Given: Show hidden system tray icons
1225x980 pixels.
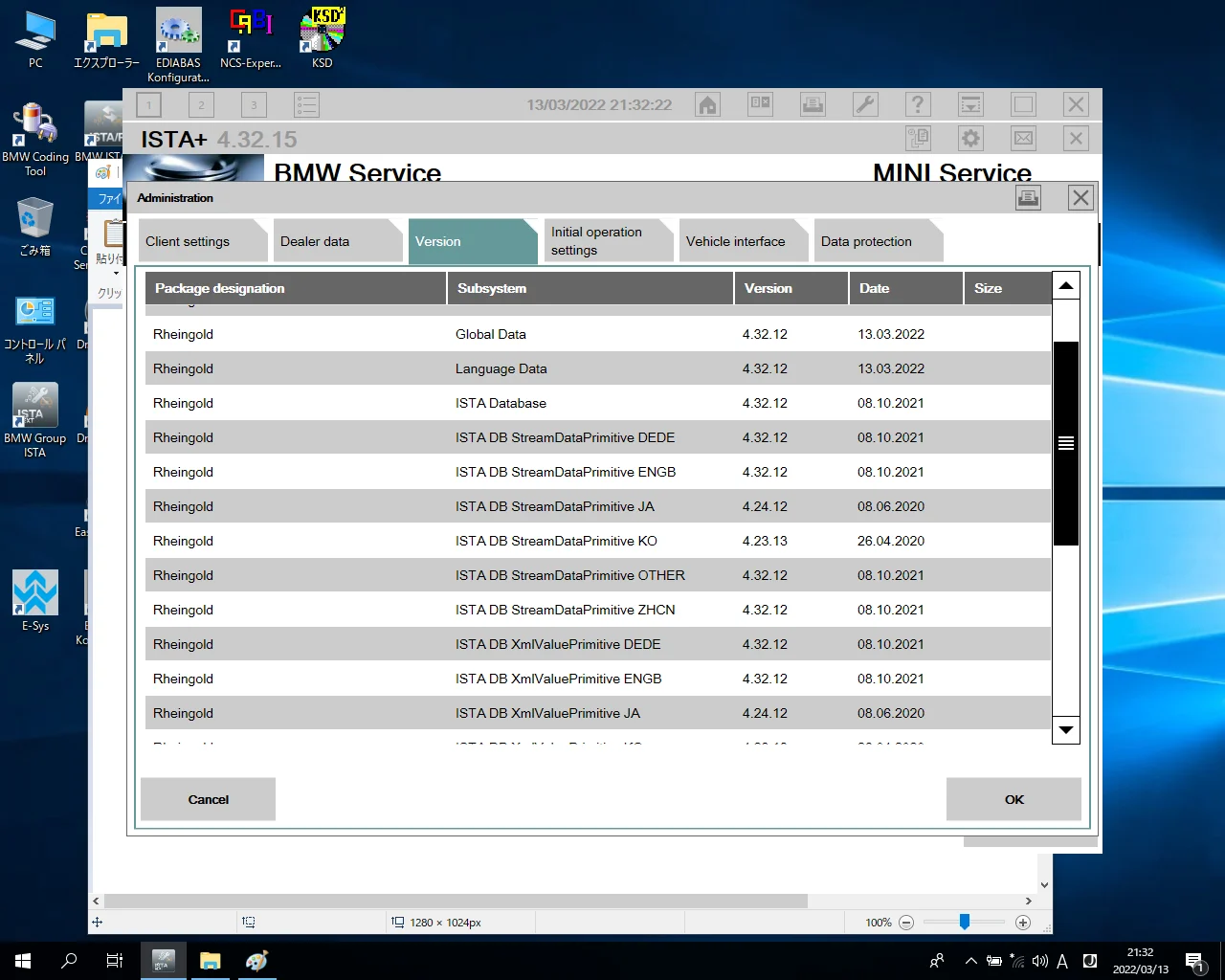Looking at the screenshot, I should [971, 961].
